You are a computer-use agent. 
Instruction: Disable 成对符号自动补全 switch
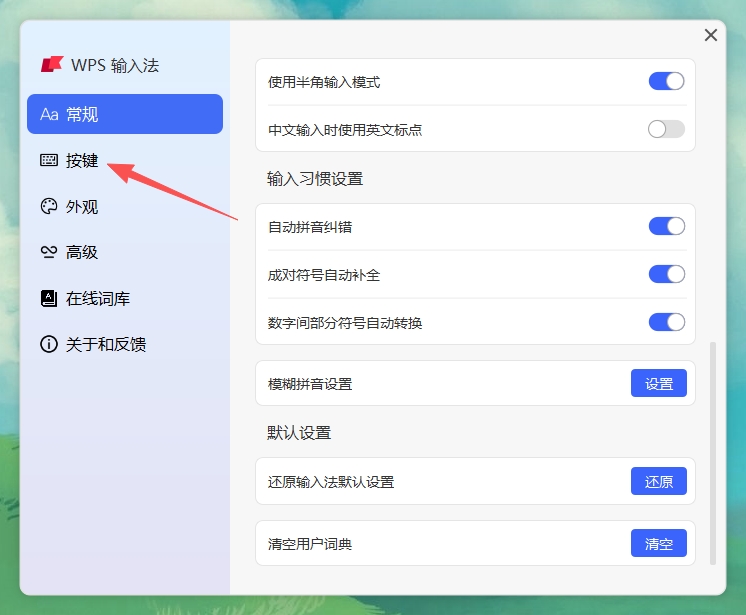tap(667, 274)
